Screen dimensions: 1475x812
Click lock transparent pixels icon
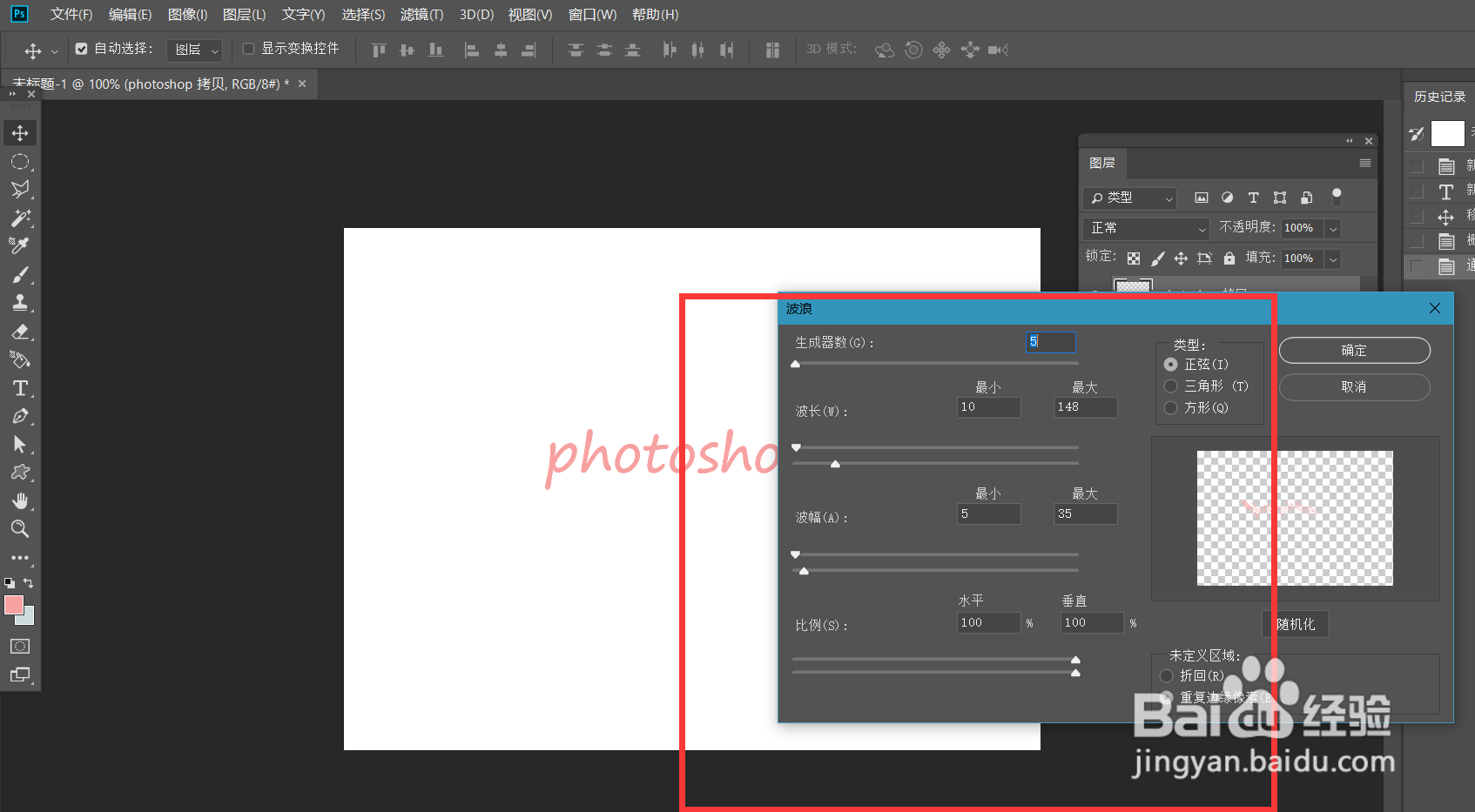pos(1134,258)
